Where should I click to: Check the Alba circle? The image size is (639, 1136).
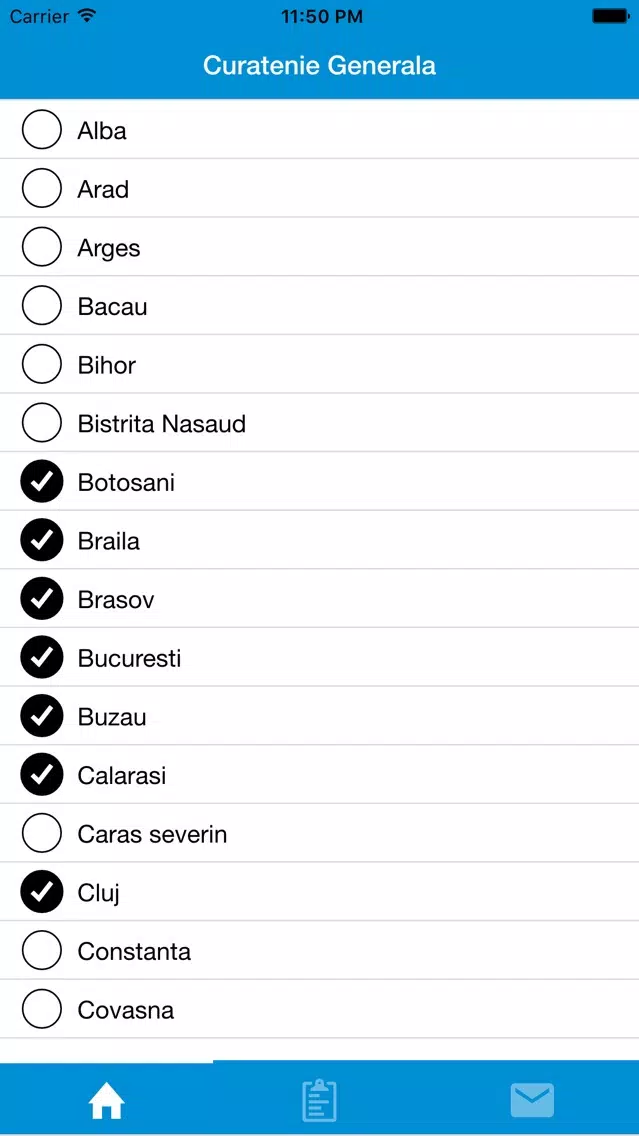[42, 130]
